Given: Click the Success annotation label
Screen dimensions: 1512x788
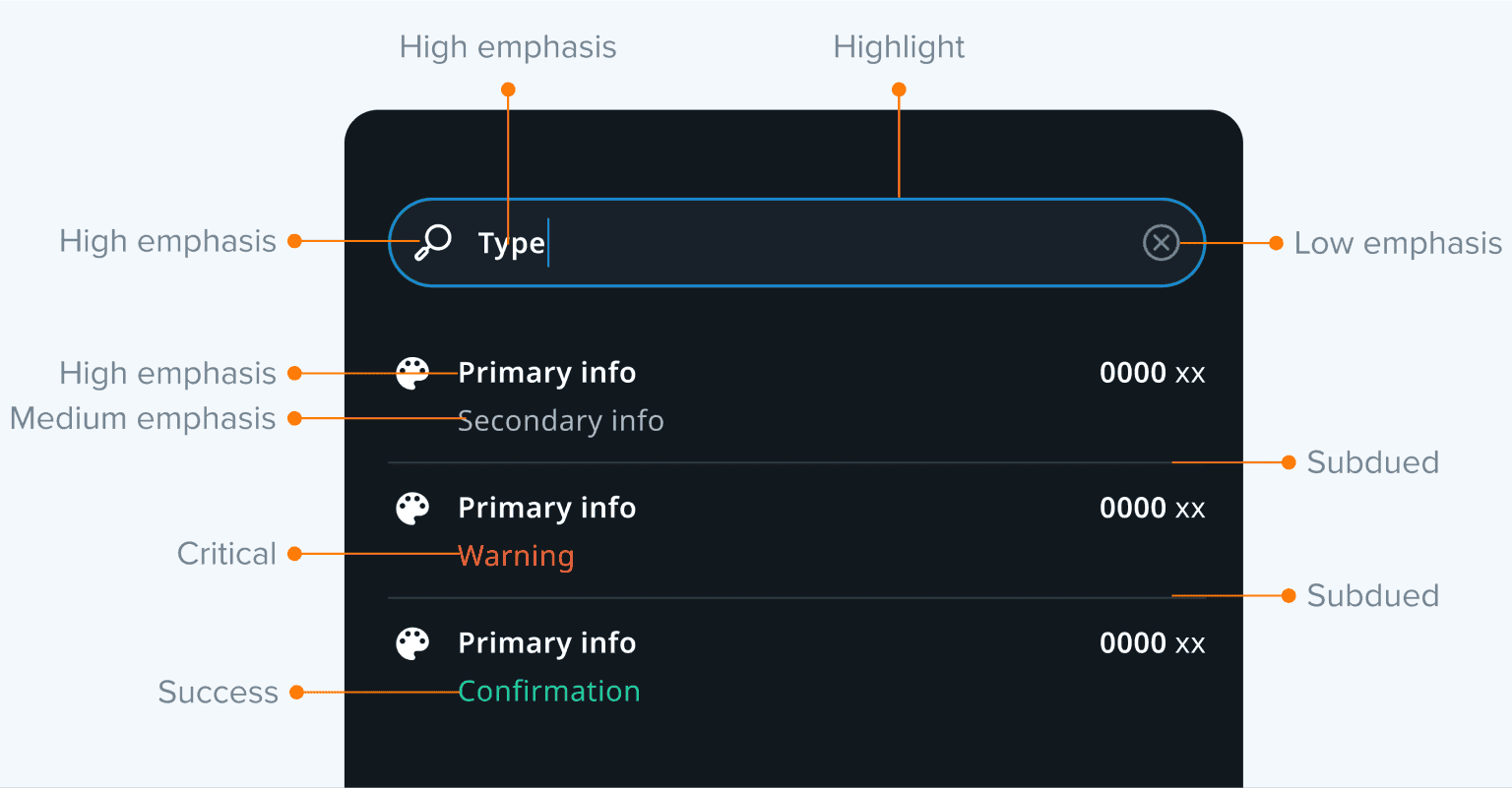Looking at the screenshot, I should coord(219,693).
